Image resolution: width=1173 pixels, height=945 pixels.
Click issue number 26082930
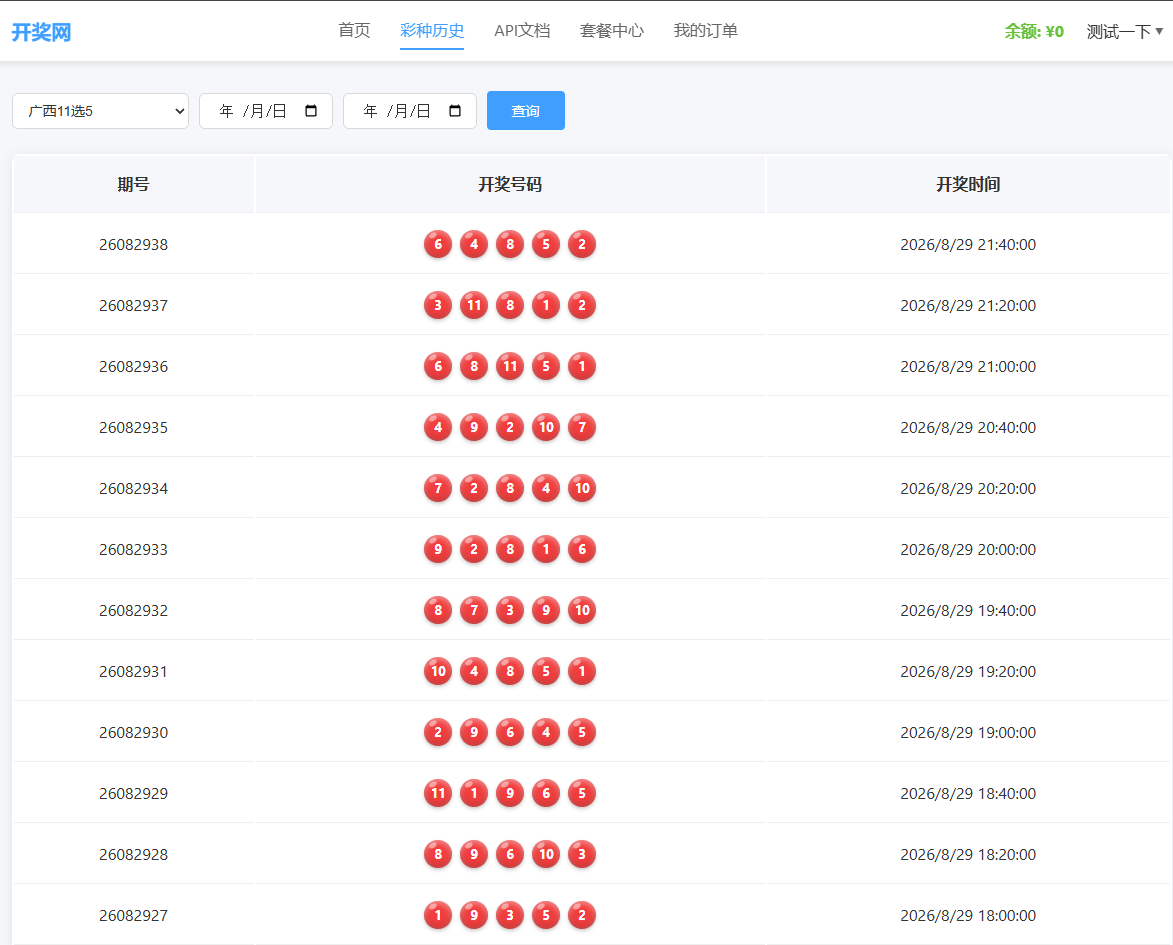tap(133, 733)
